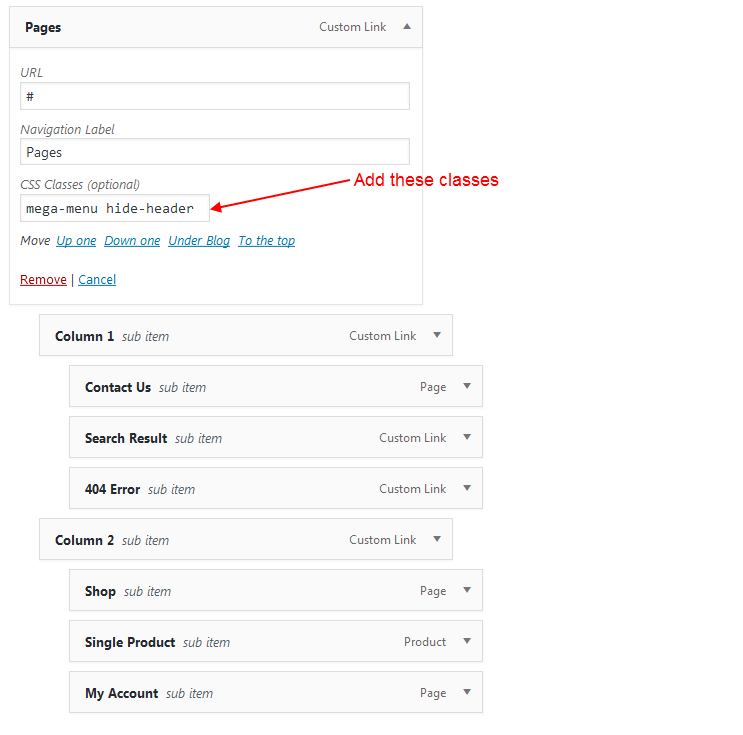Move the item Under Blog
743x735 pixels.
click(199, 241)
